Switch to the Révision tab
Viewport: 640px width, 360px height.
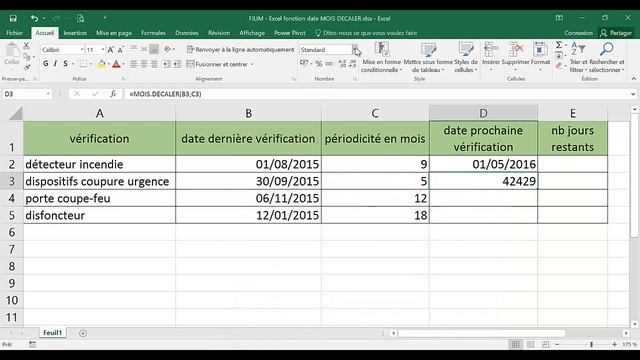tap(219, 33)
